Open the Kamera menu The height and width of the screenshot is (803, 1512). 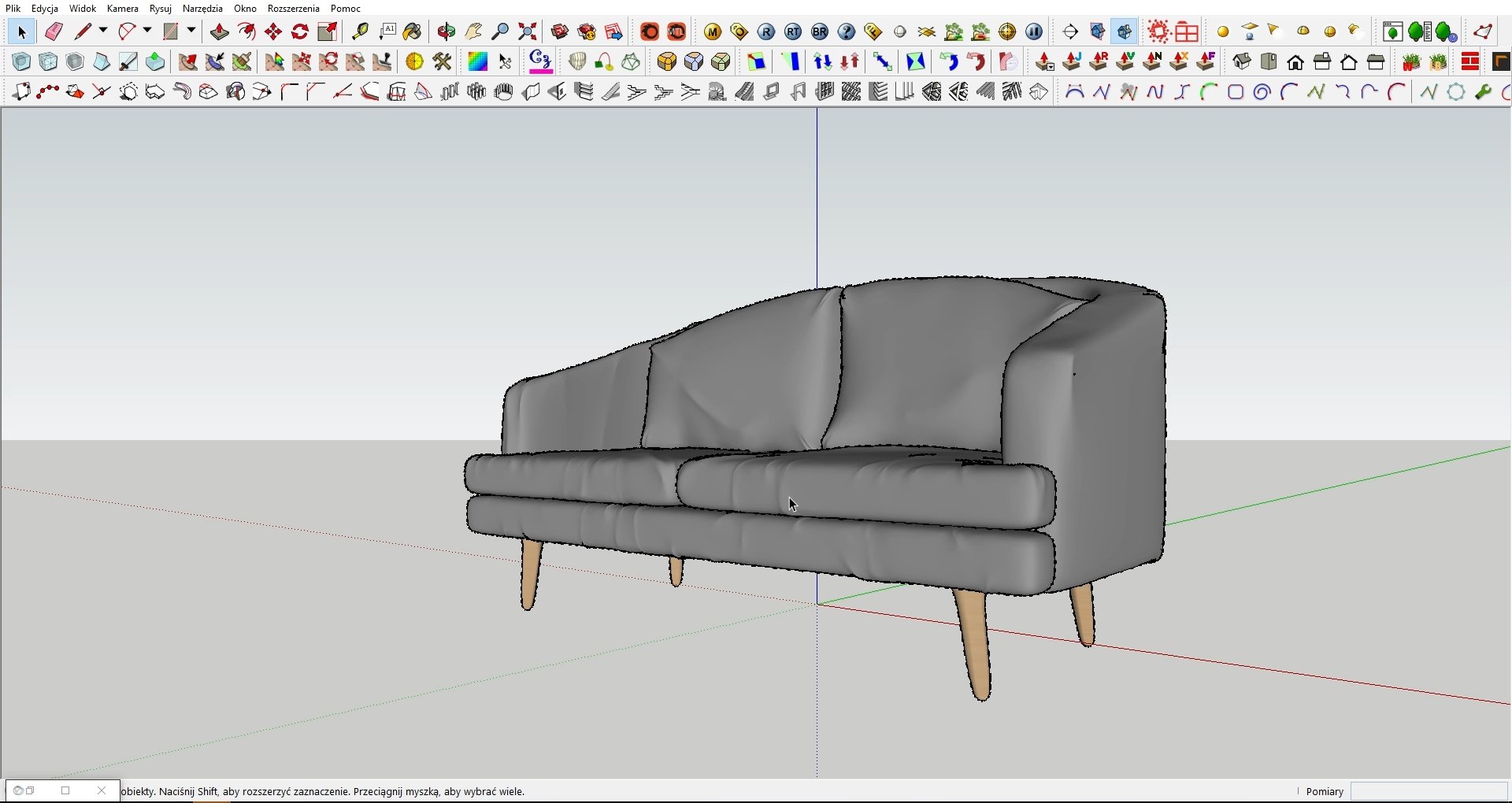pos(123,9)
